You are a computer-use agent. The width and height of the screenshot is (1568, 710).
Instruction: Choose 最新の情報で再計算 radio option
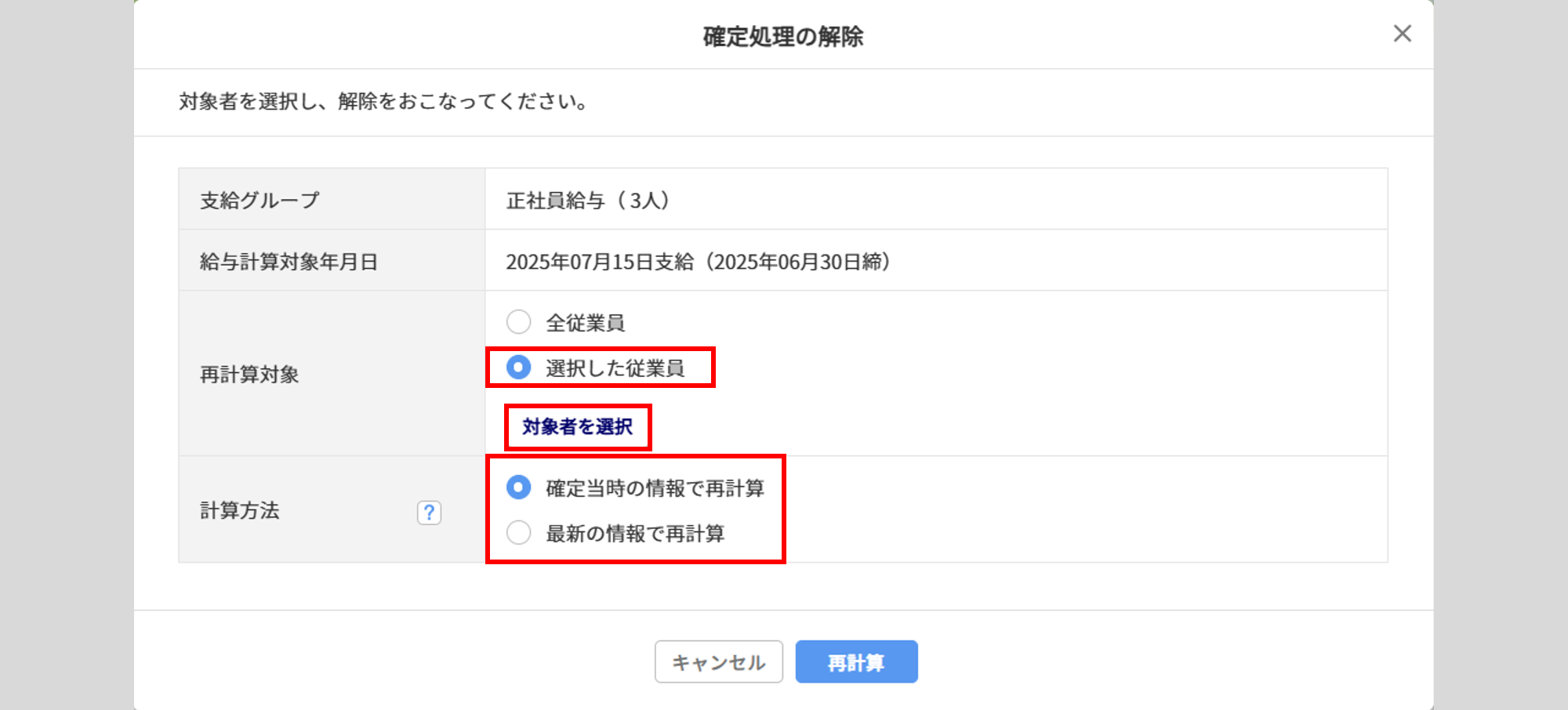518,533
